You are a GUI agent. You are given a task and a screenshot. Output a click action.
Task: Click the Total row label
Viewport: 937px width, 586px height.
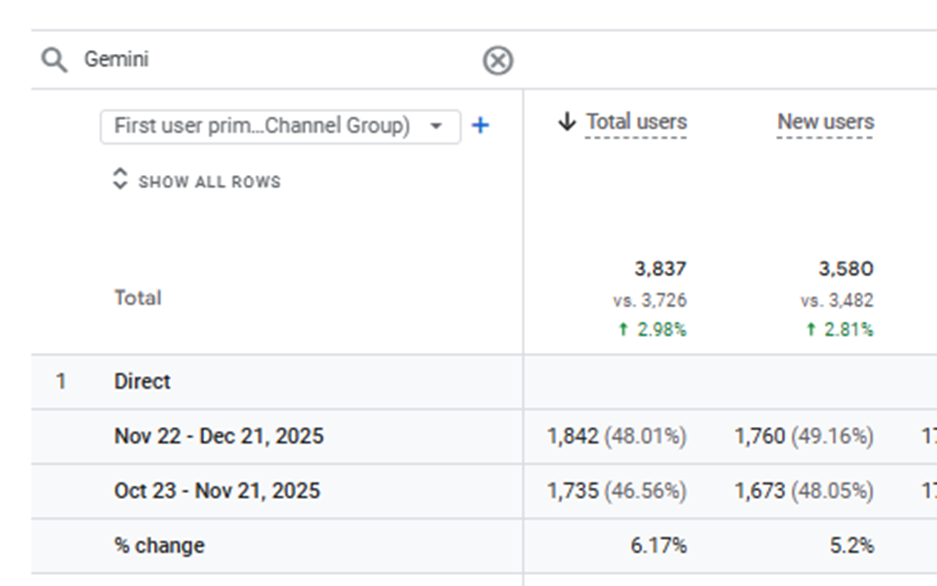137,298
